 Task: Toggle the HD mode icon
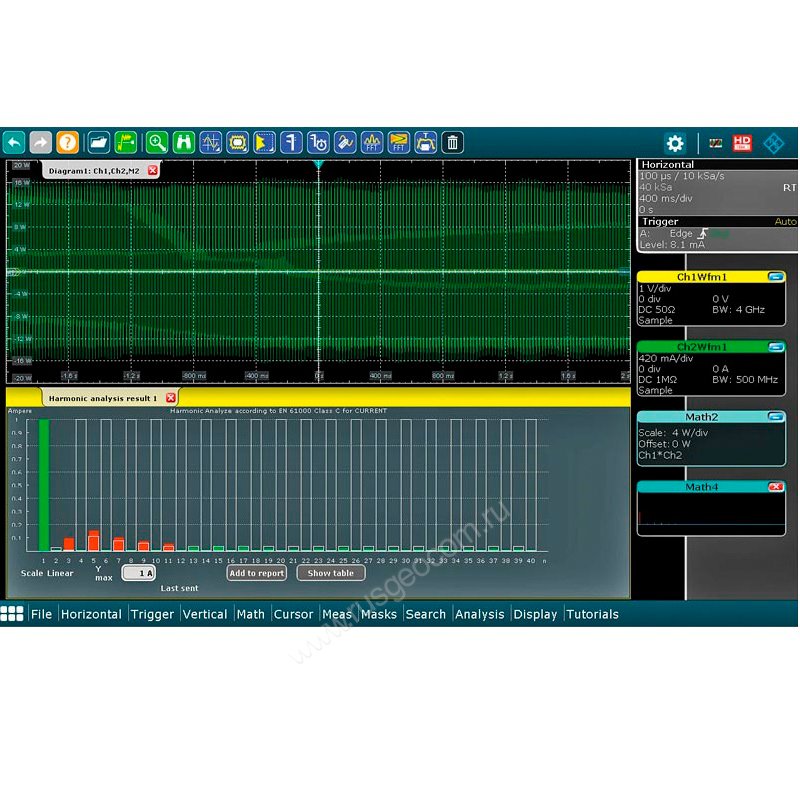point(742,143)
